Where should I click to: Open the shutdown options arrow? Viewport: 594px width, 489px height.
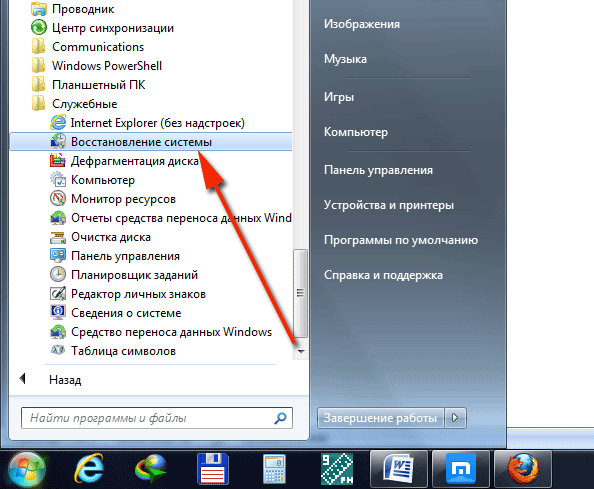(455, 418)
